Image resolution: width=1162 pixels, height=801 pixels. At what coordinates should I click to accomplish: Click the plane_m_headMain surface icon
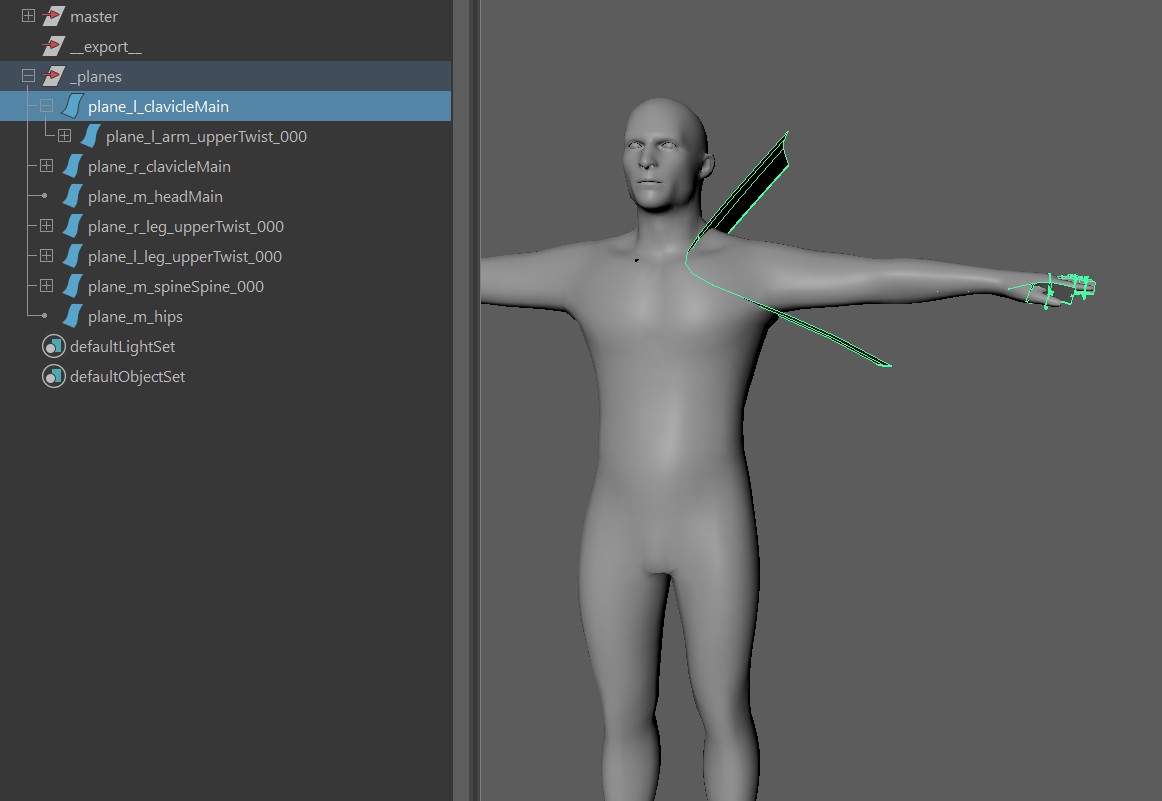point(71,197)
